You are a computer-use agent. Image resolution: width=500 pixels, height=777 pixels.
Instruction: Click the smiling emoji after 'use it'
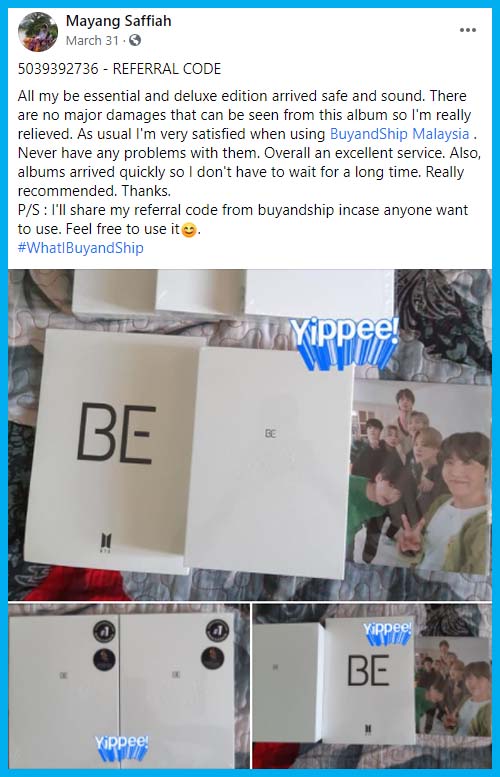pyautogui.click(x=188, y=230)
